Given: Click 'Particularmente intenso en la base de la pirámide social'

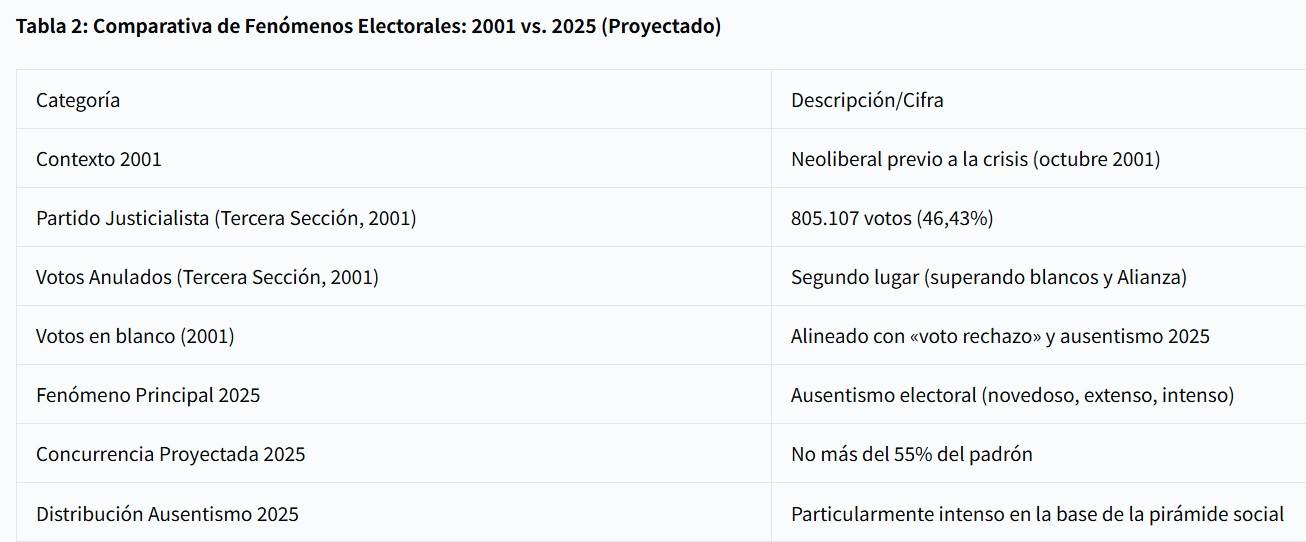Looking at the screenshot, I should click(1037, 514).
